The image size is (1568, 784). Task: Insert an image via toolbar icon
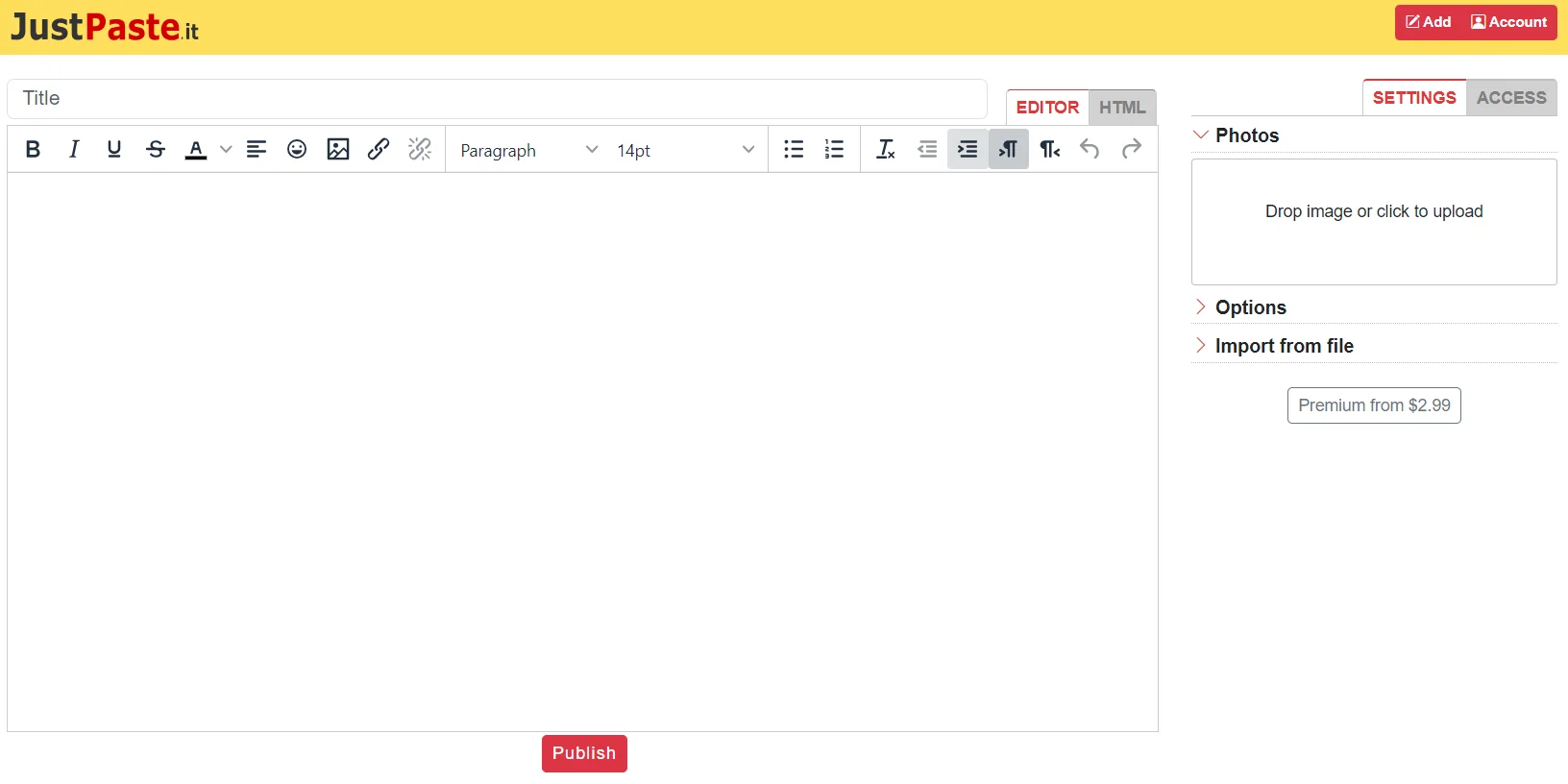(338, 149)
